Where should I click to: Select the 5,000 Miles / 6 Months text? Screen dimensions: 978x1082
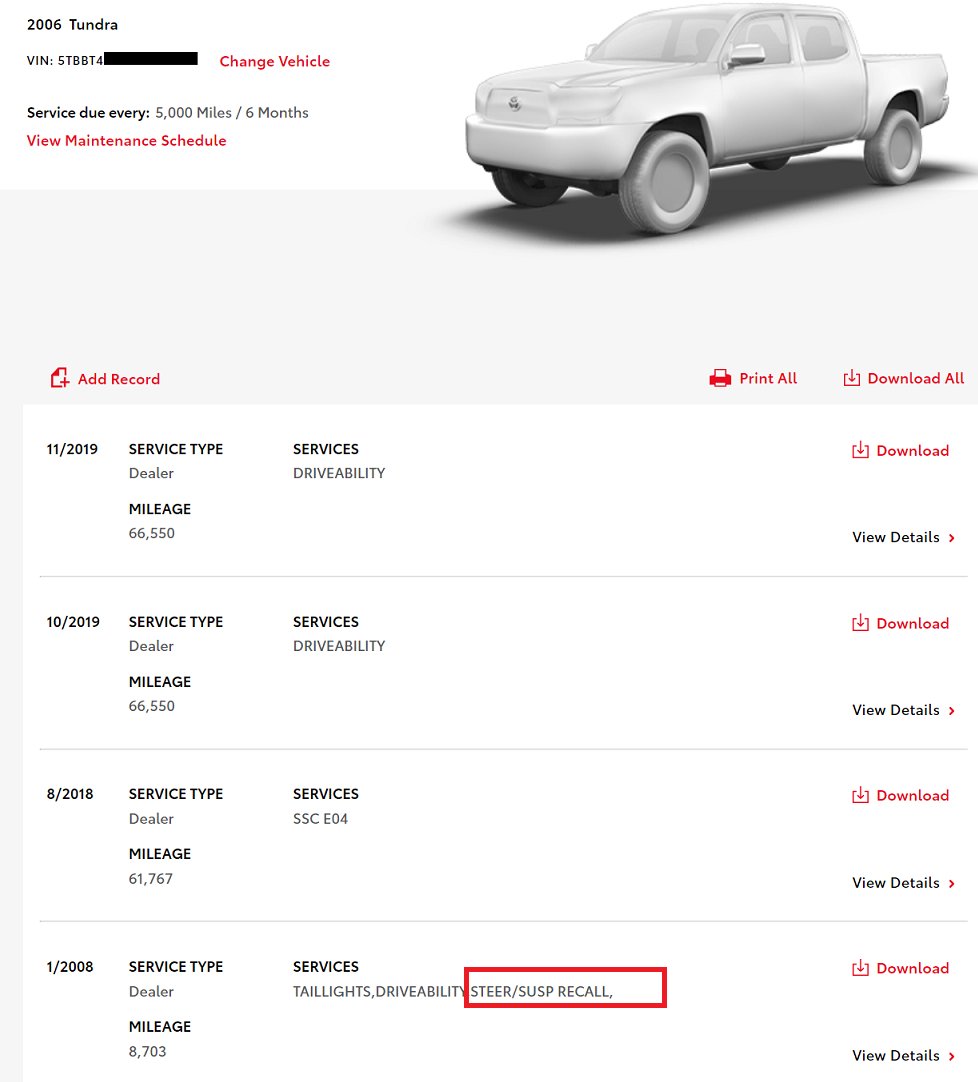point(232,112)
